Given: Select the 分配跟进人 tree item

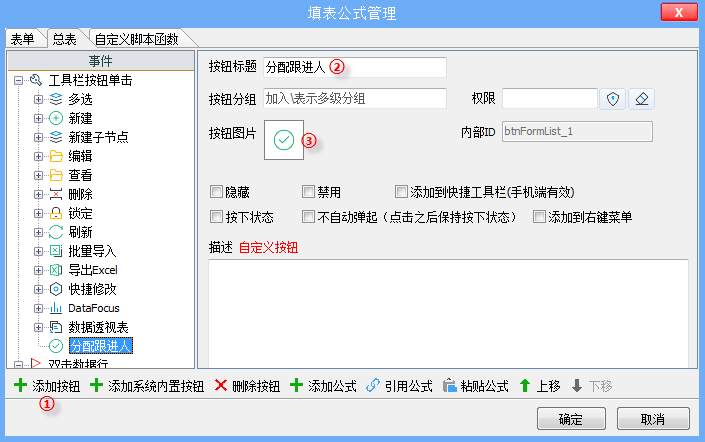Looking at the screenshot, I should click(101, 346).
